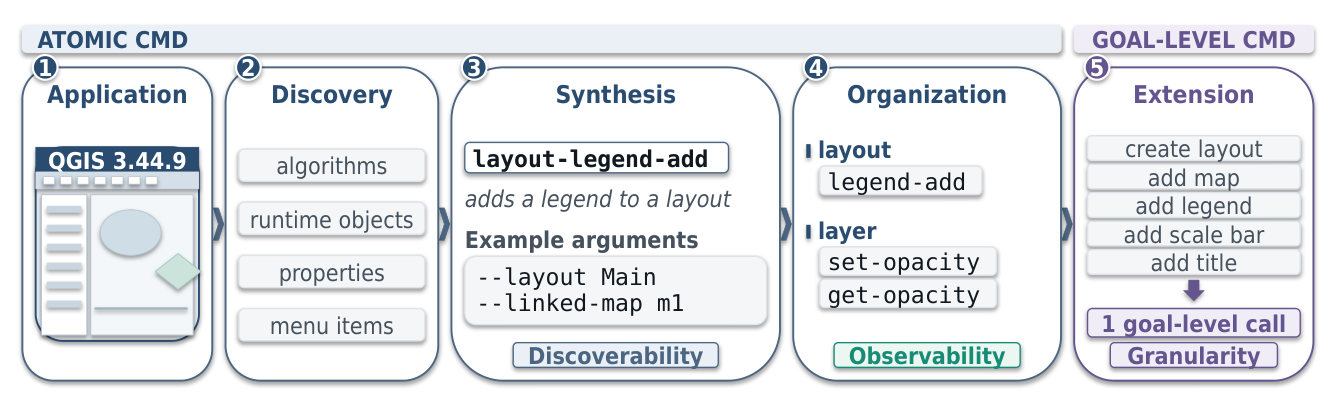Click the green Observability label
Viewport: 1336px width, 416px height.
click(x=926, y=355)
